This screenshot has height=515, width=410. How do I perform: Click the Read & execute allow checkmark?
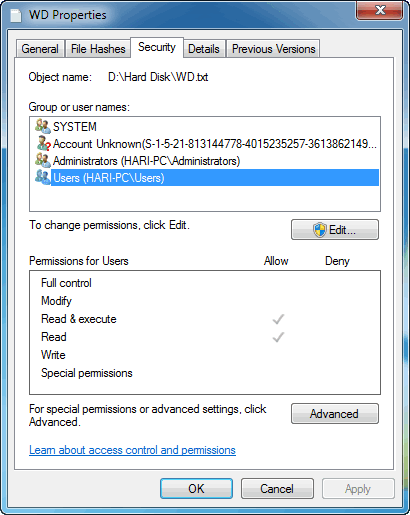coord(278,319)
